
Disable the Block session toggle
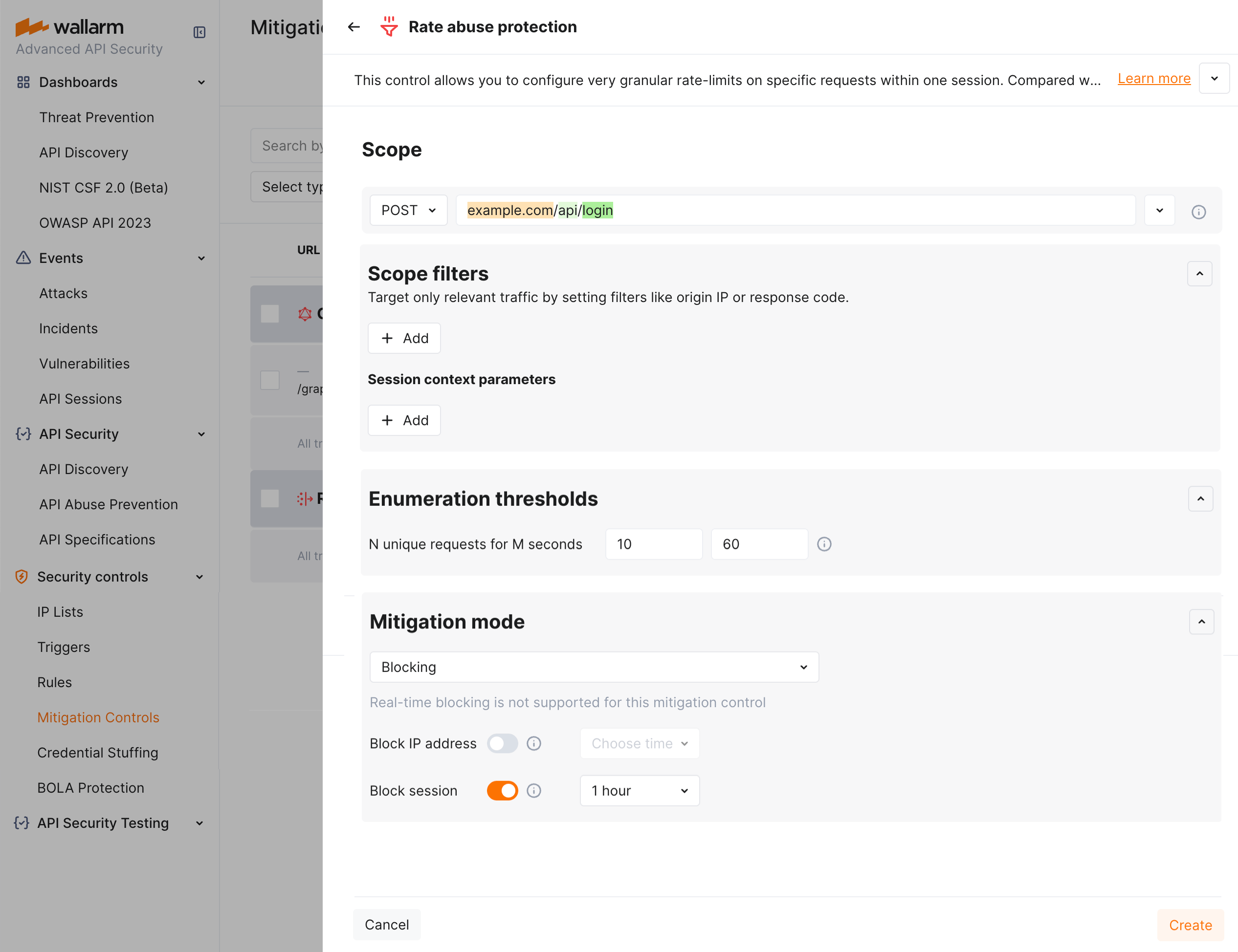point(502,791)
